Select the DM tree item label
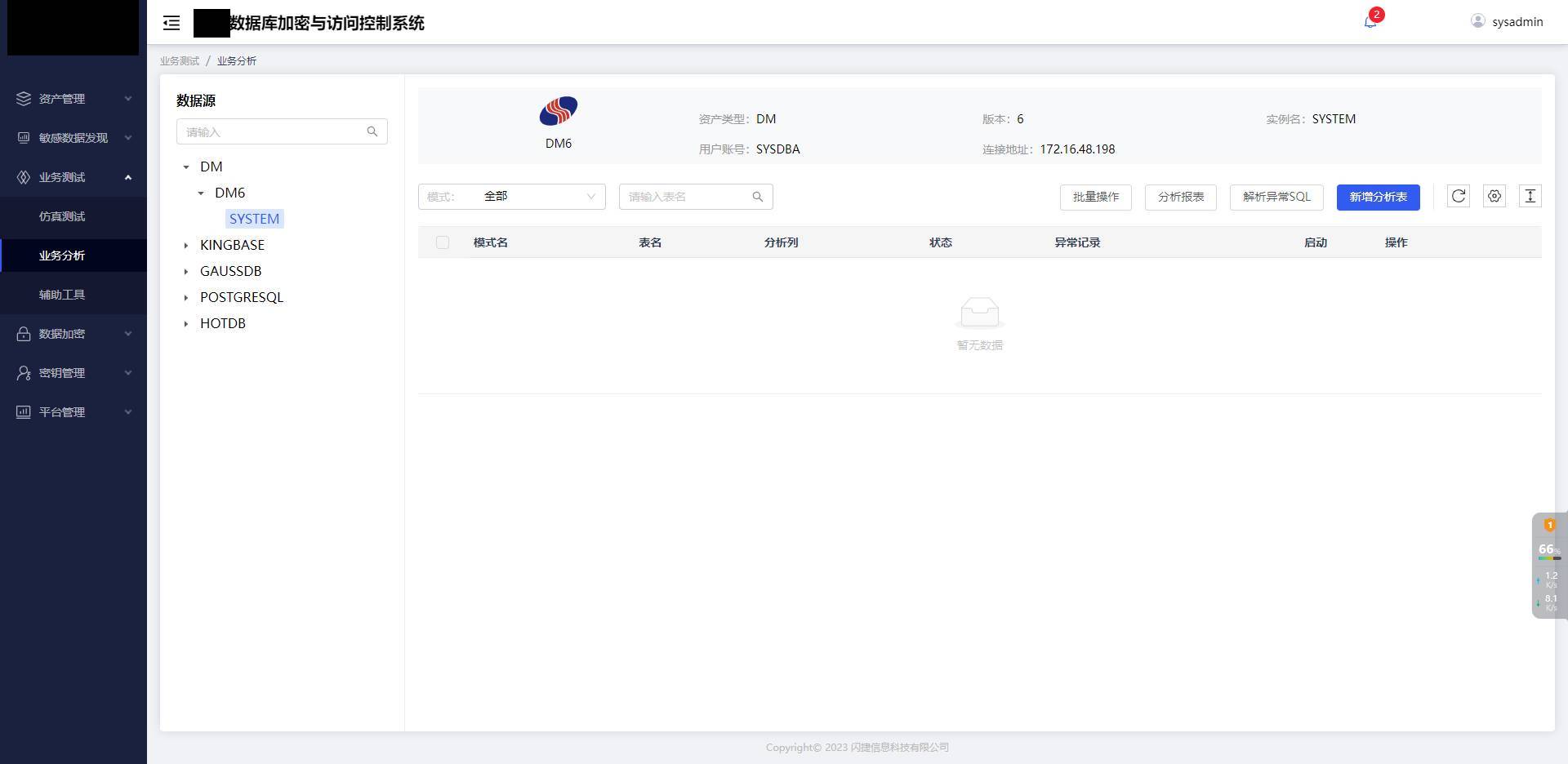The image size is (1568, 764). [x=212, y=167]
